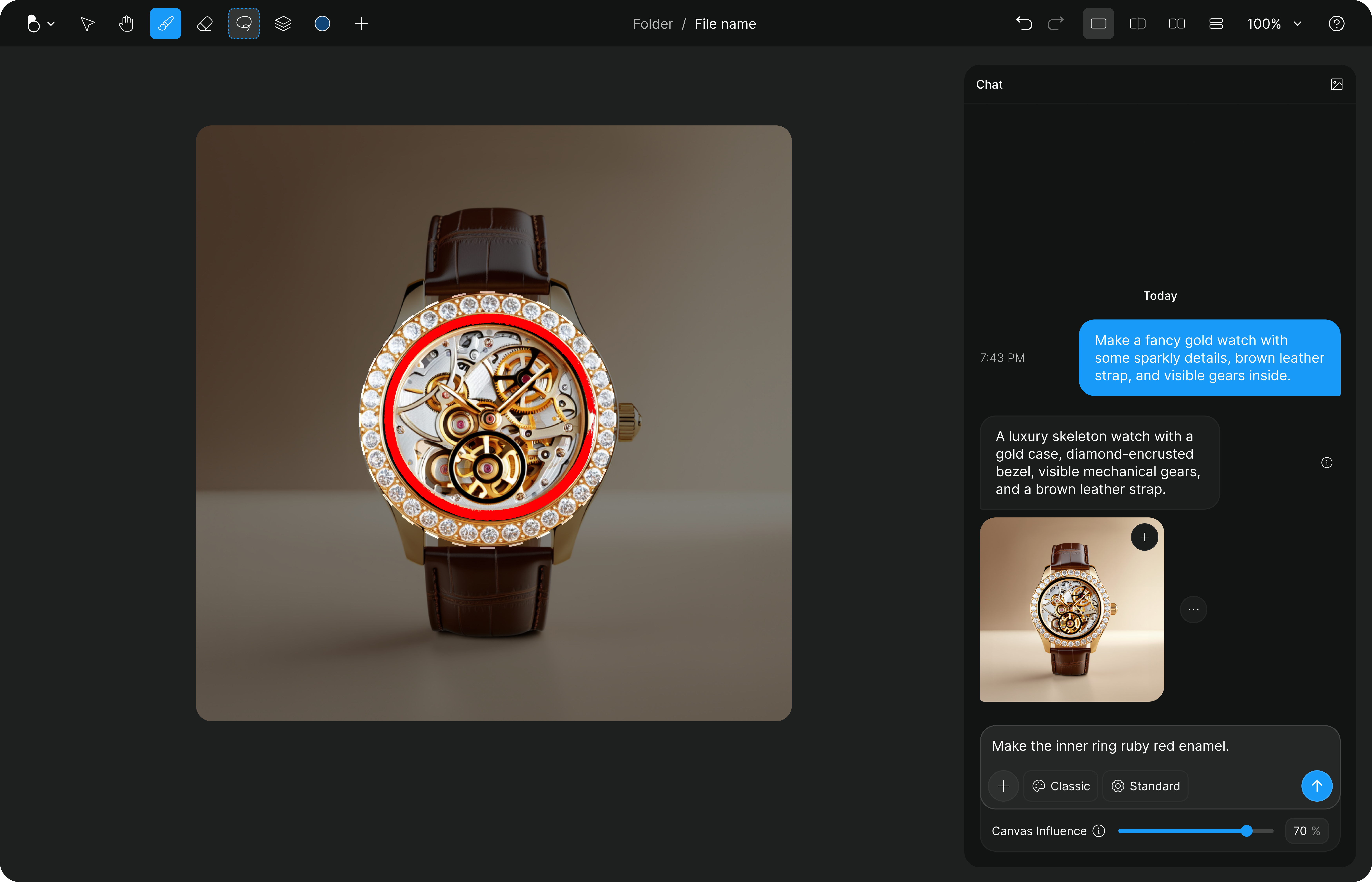The height and width of the screenshot is (882, 1372).
Task: Switch to side-by-side view layout
Action: click(x=1177, y=24)
